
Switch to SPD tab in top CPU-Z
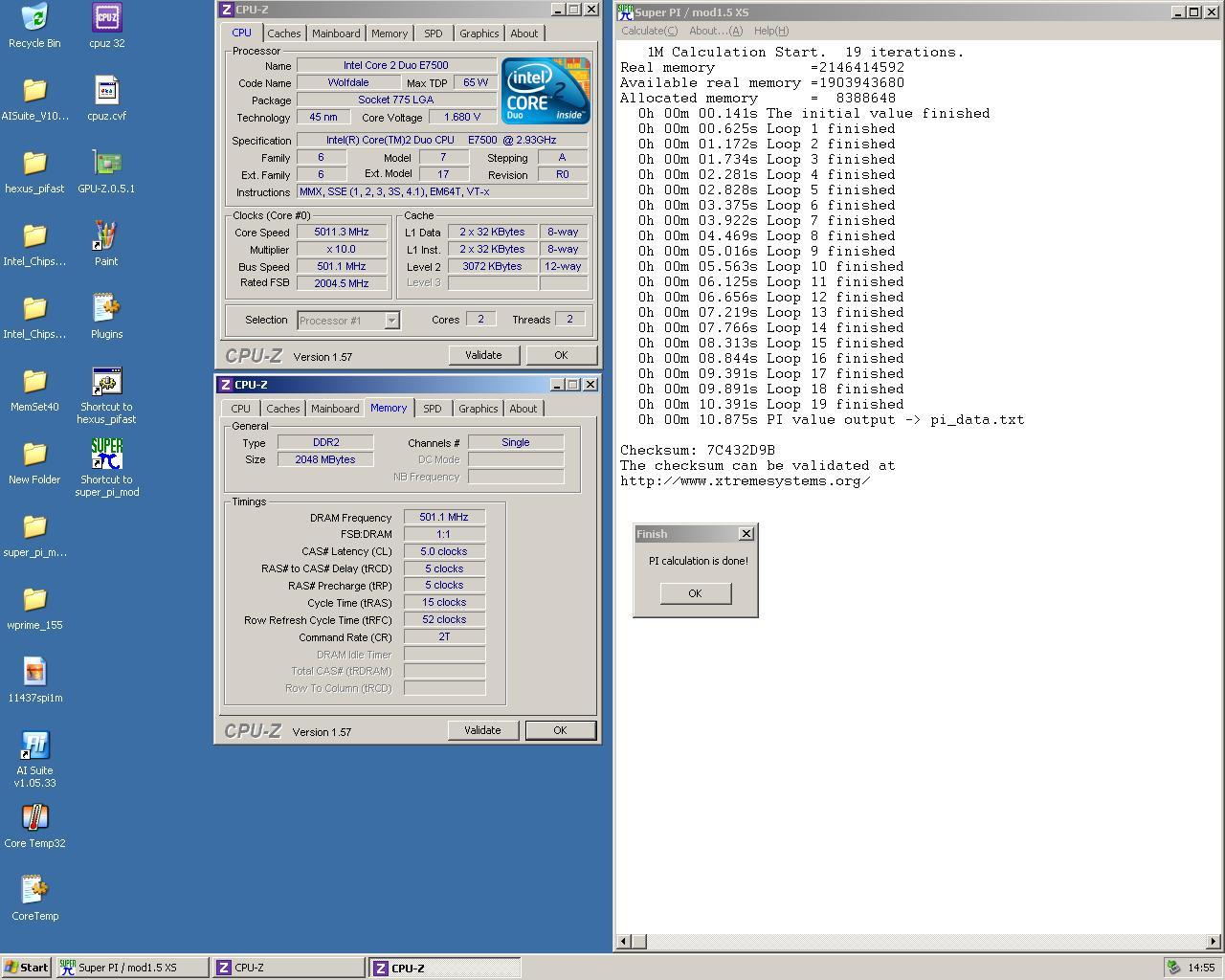click(434, 33)
